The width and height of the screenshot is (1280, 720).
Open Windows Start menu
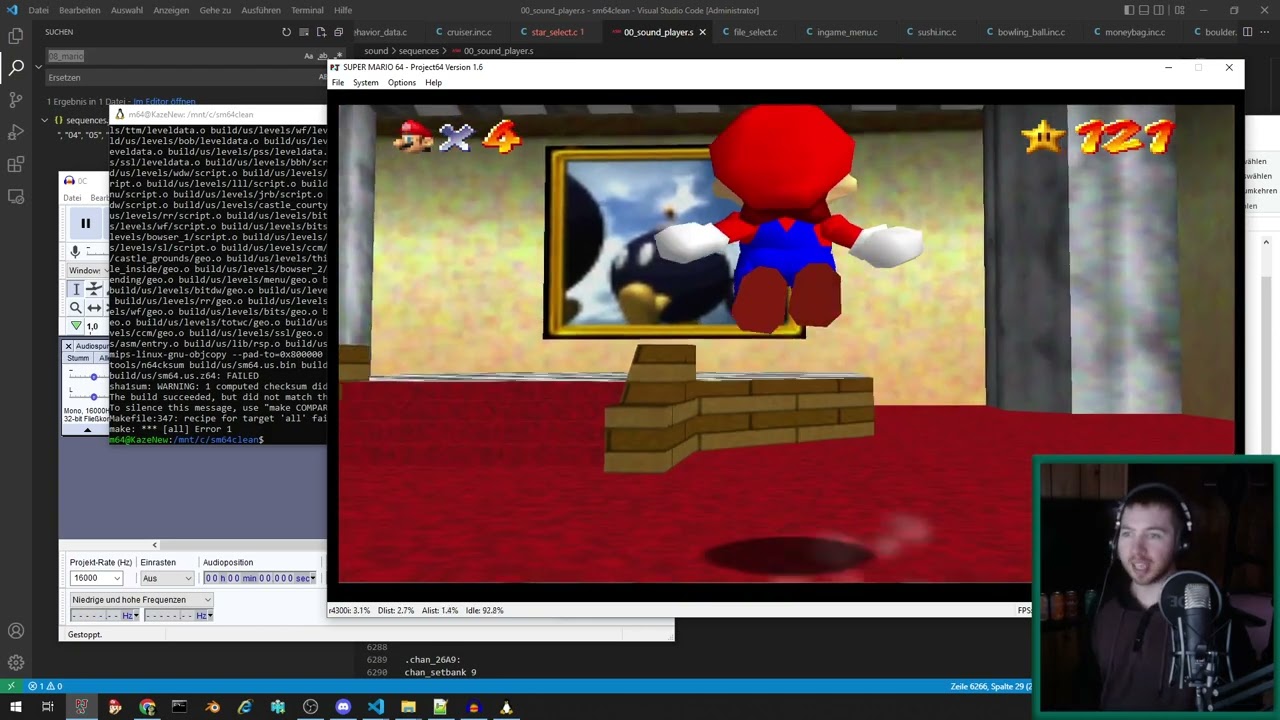click(15, 707)
